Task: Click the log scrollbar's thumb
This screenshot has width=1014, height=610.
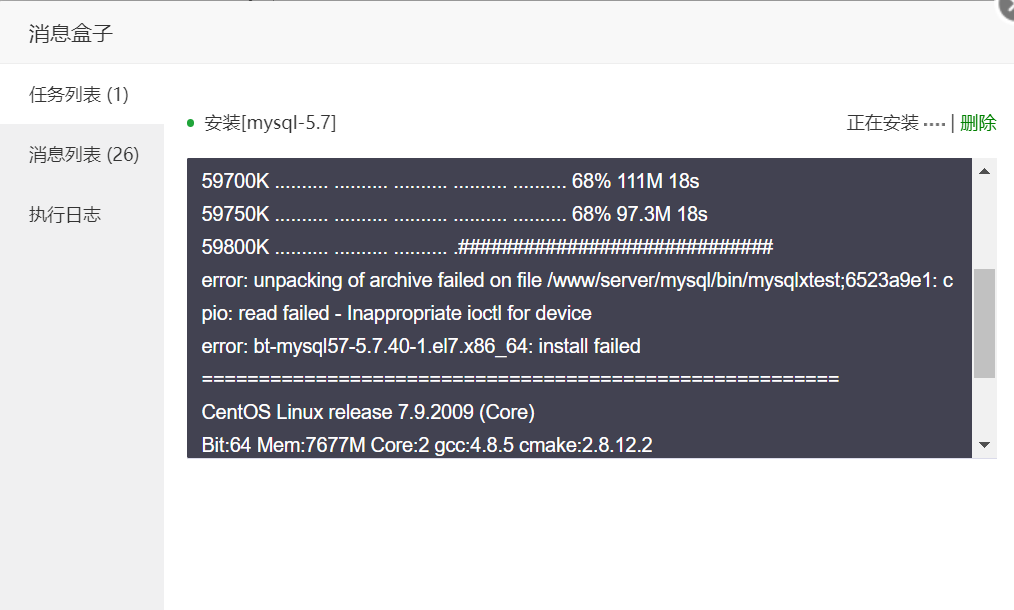Action: pyautogui.click(x=984, y=323)
